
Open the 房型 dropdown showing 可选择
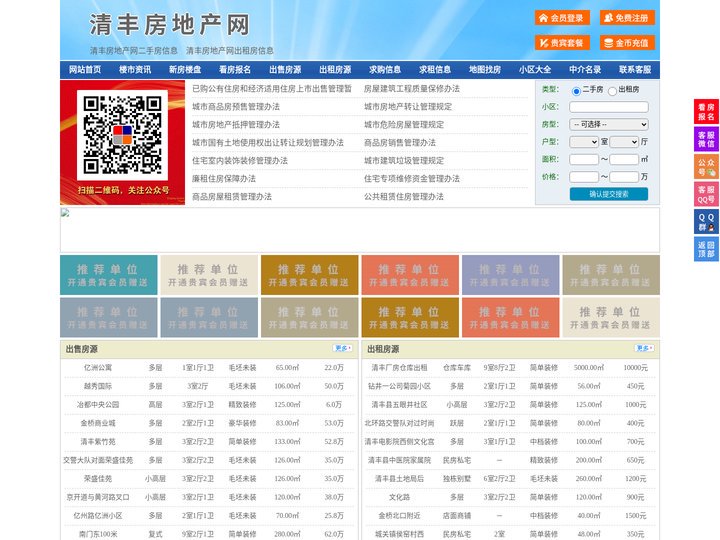[x=609, y=124]
